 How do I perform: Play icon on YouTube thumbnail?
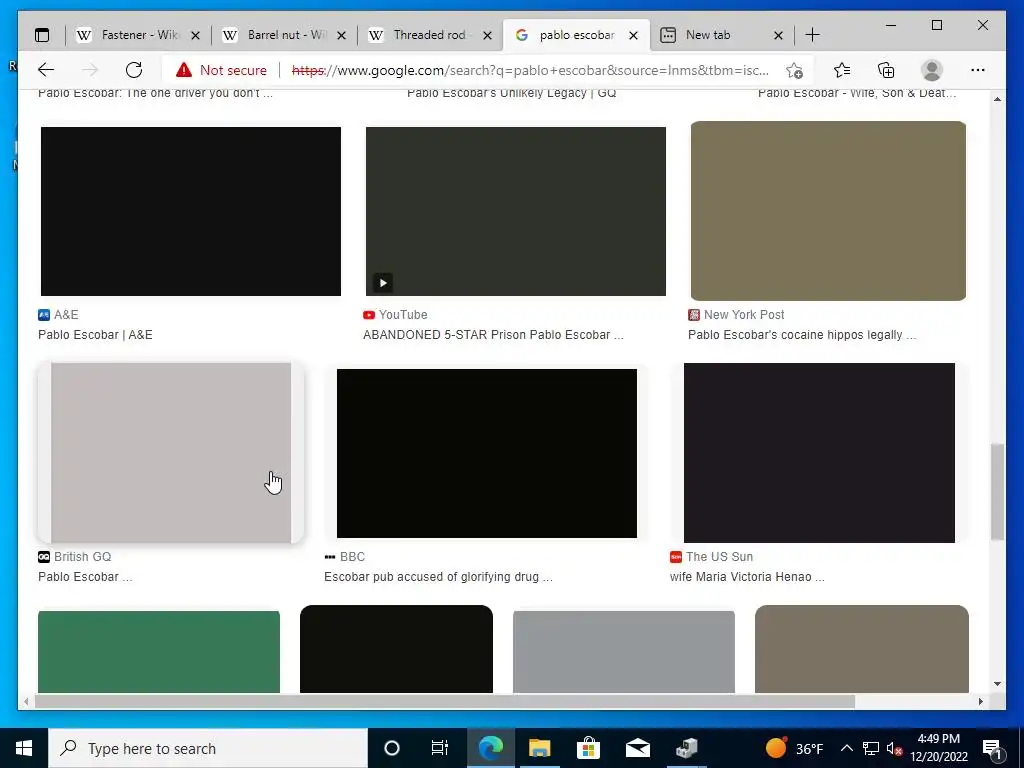pyautogui.click(x=383, y=283)
